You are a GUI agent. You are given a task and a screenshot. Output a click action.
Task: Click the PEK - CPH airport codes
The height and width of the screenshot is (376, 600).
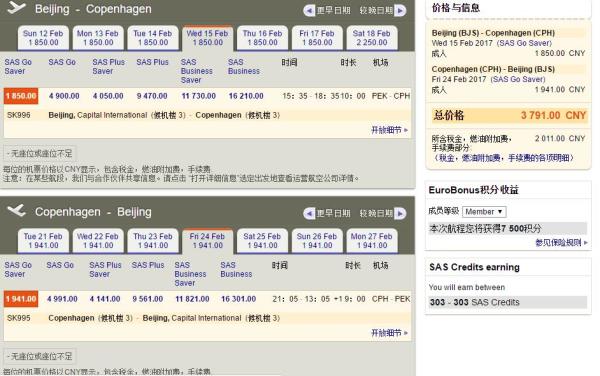click(x=391, y=96)
